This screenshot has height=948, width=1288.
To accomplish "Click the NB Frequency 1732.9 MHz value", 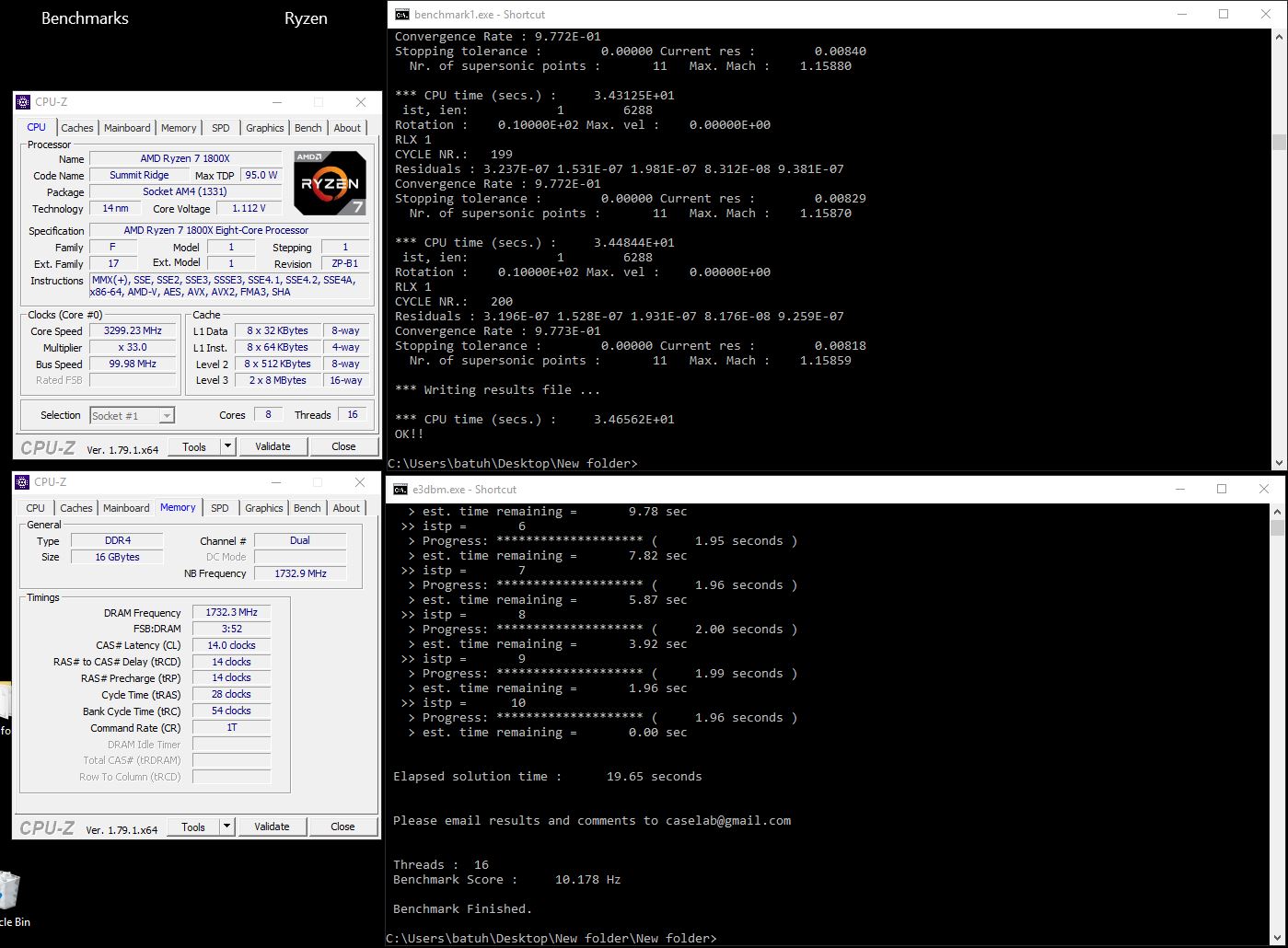I will (x=300, y=573).
